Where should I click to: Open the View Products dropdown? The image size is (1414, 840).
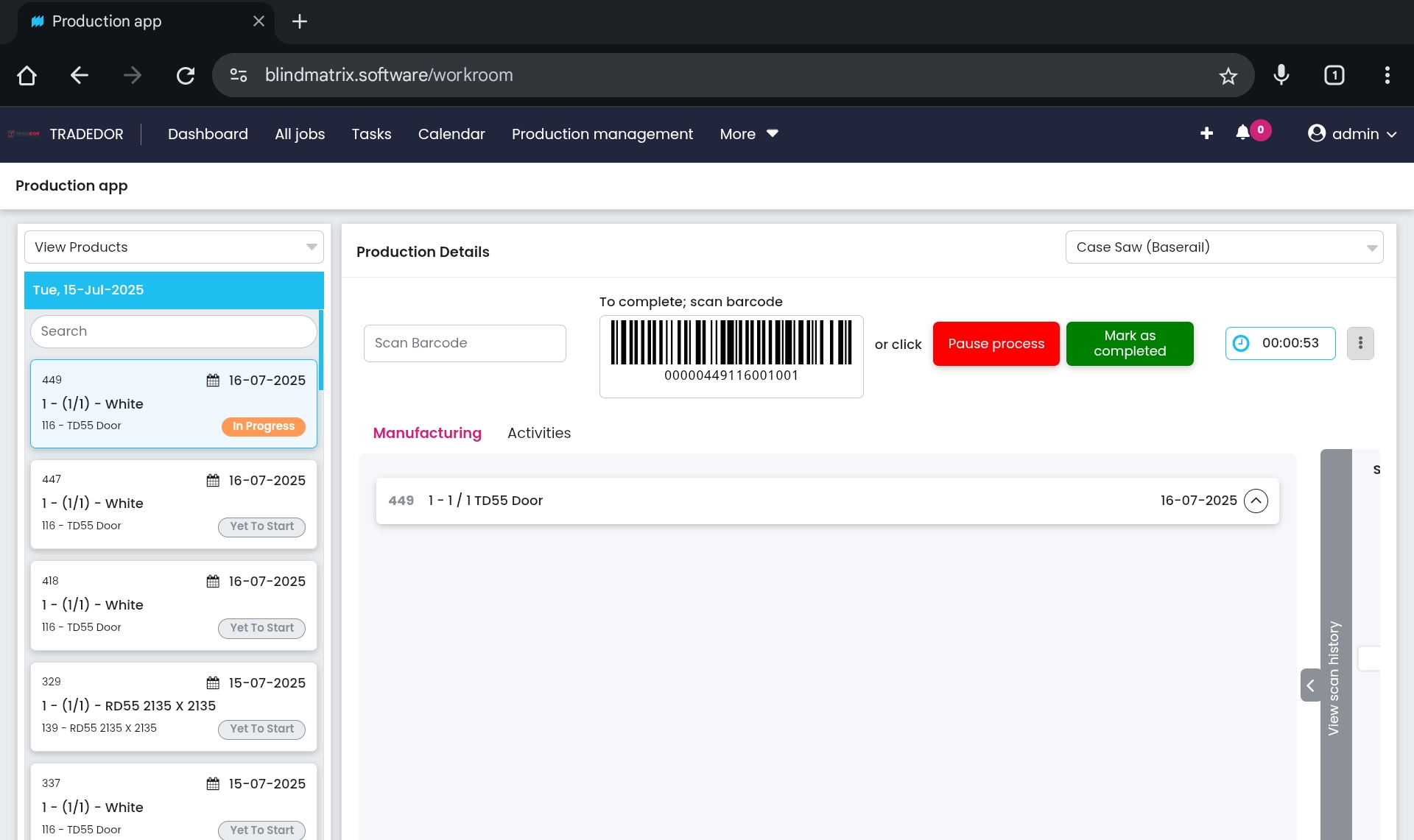pos(174,247)
